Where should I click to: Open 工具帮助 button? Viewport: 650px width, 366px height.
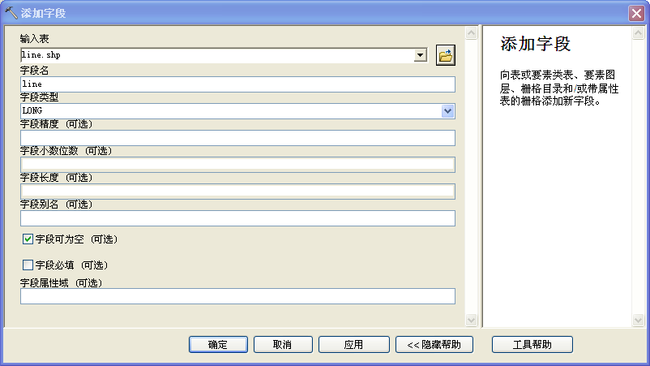click(532, 344)
